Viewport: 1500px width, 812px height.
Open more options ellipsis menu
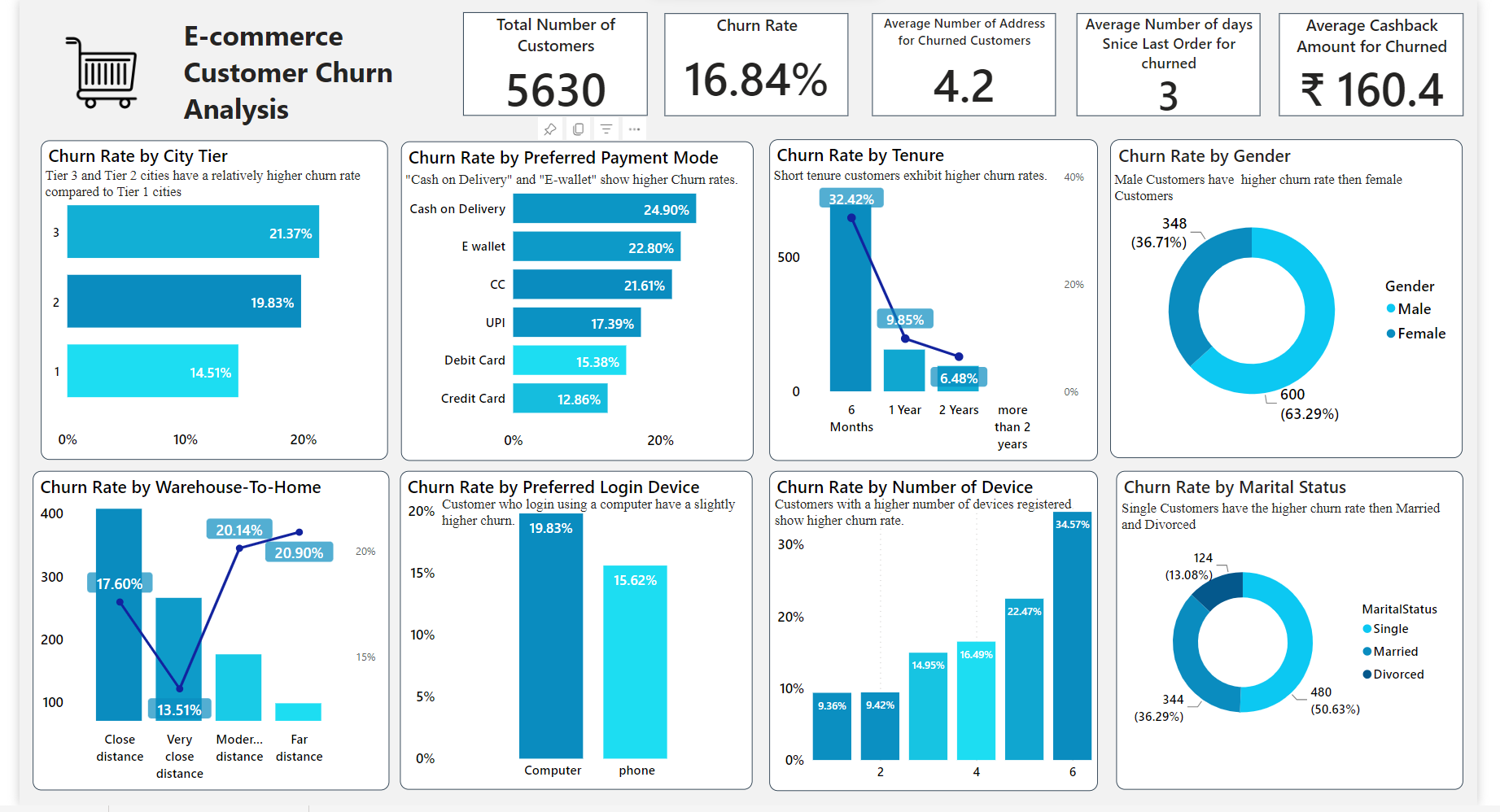point(634,129)
